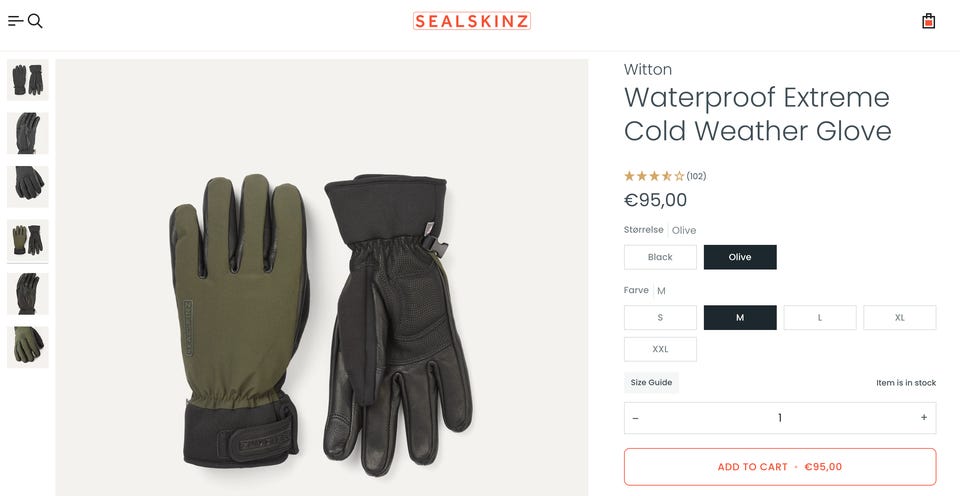
Task: Choose size L
Action: tap(820, 318)
